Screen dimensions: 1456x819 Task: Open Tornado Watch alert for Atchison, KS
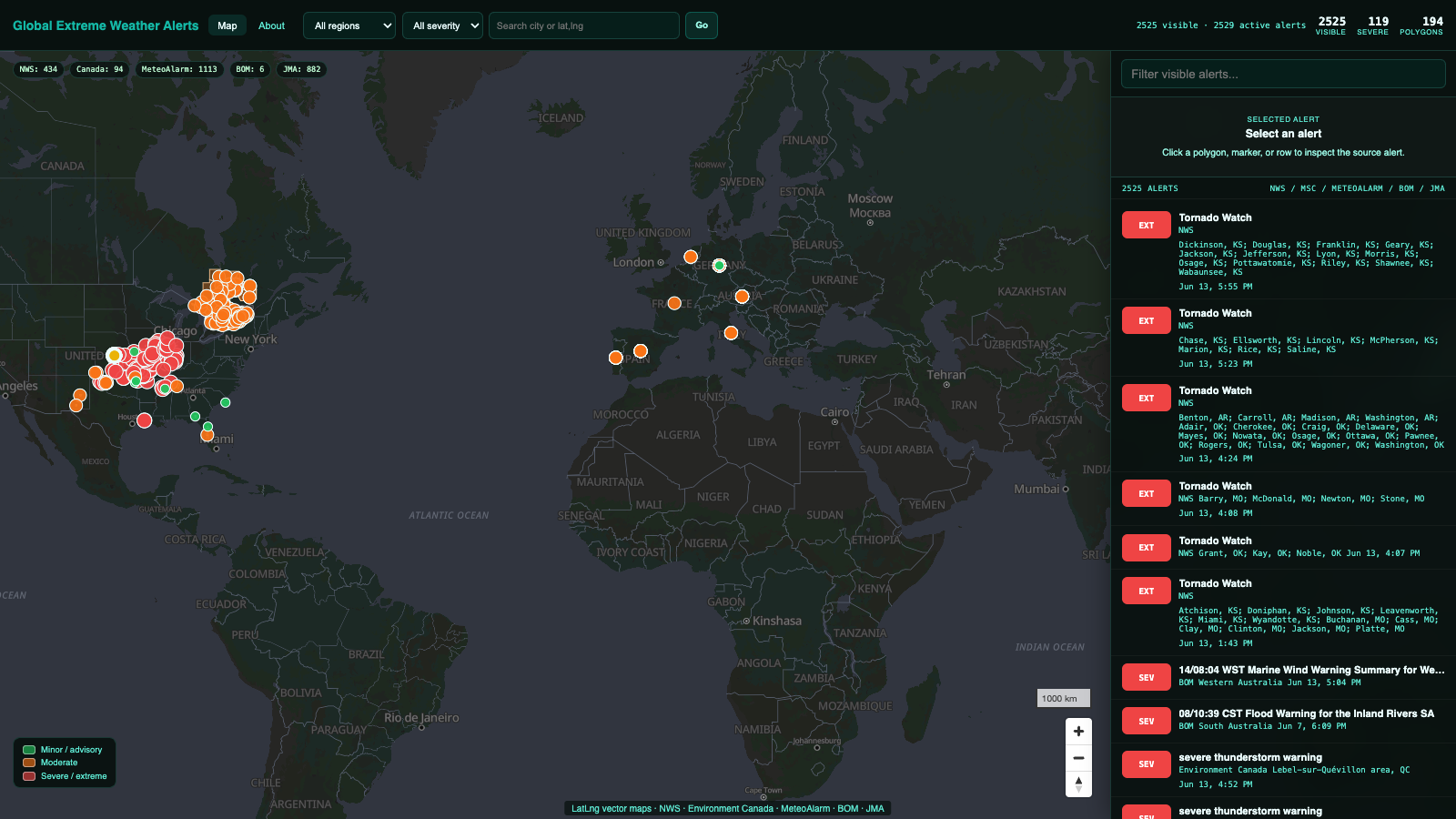tap(1283, 612)
